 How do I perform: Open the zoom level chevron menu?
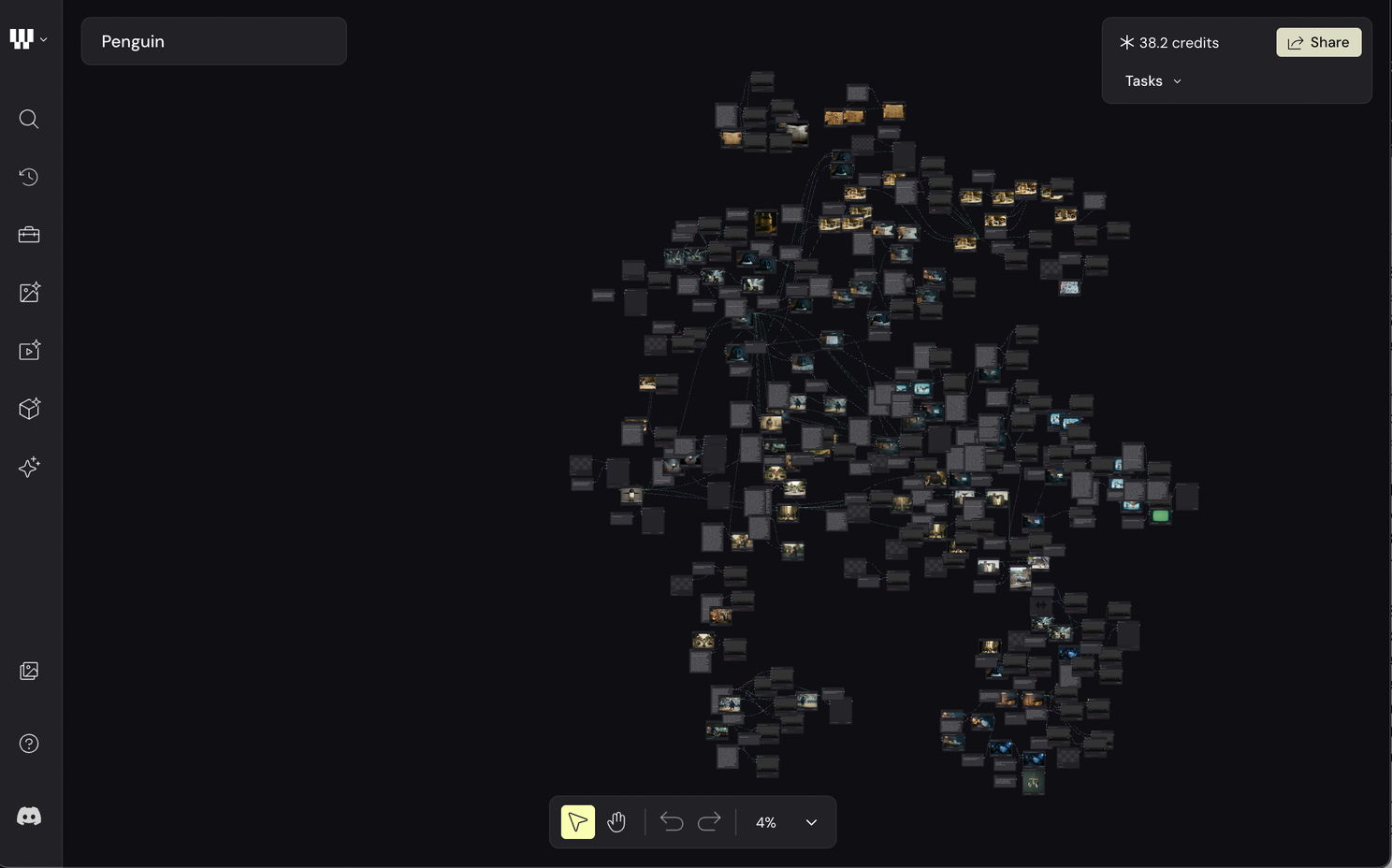811,822
